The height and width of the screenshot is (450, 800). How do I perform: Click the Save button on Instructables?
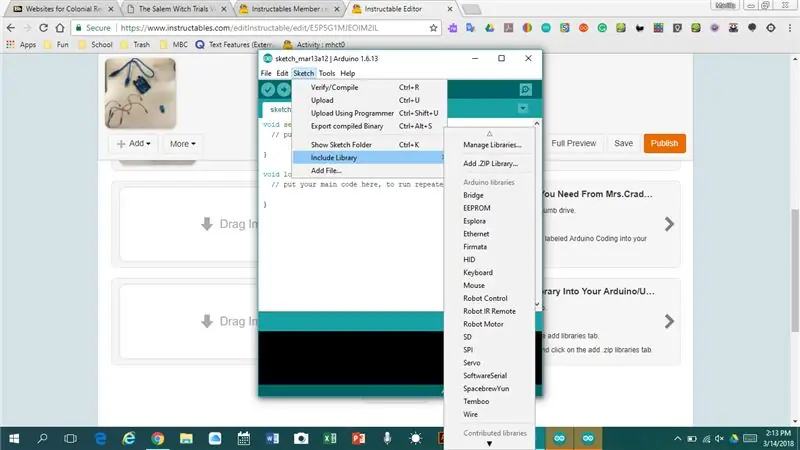(623, 143)
